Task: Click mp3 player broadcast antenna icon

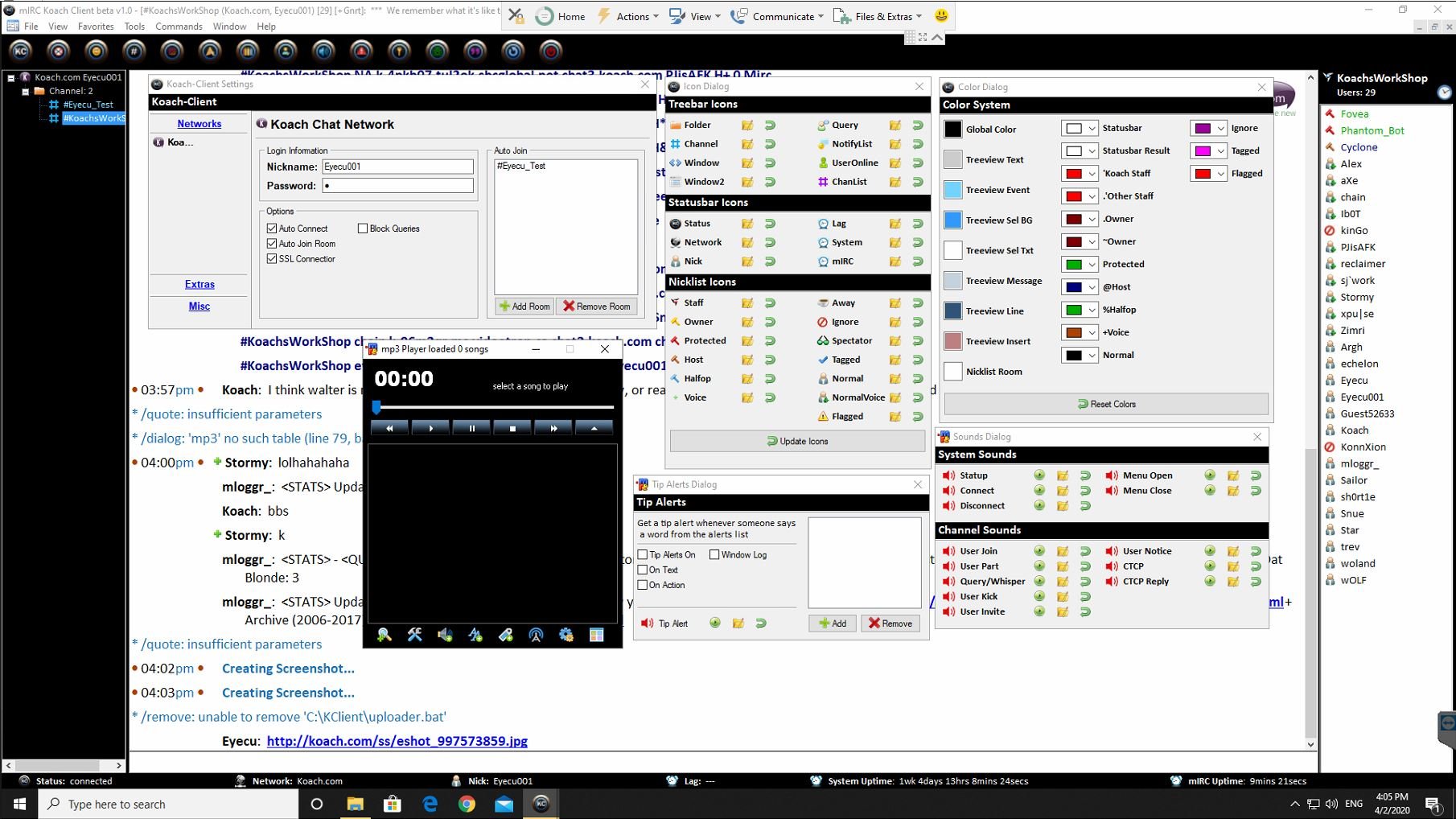Action: (x=536, y=635)
